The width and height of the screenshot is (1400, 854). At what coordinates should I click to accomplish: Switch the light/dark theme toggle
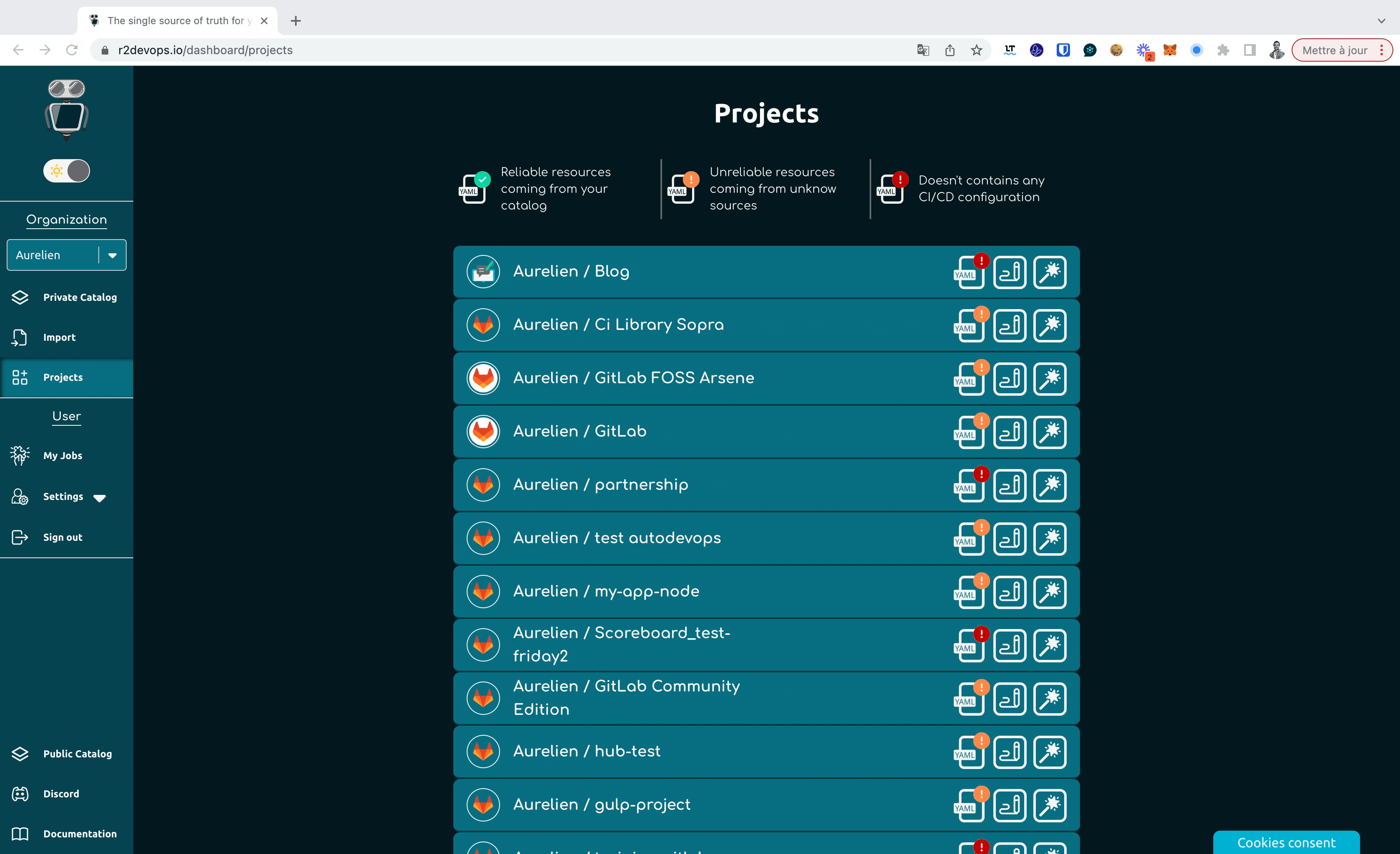coord(67,170)
